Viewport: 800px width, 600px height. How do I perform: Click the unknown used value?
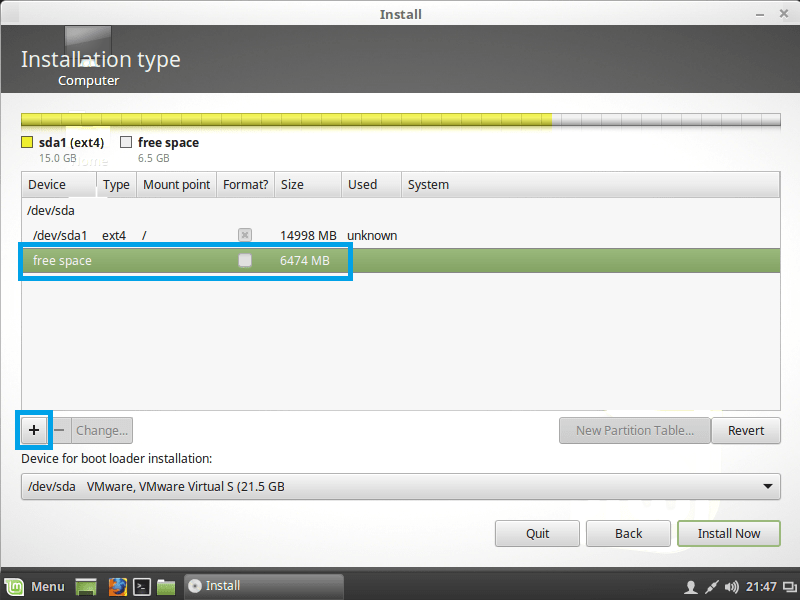(372, 235)
